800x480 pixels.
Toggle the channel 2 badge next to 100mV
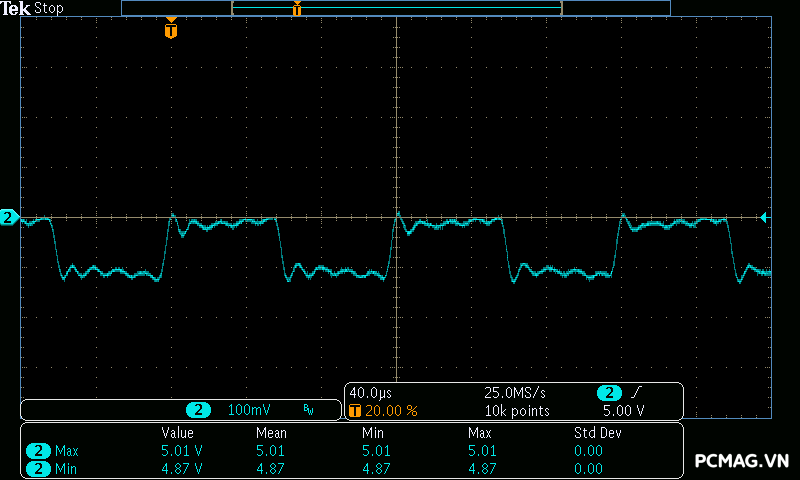(200, 410)
